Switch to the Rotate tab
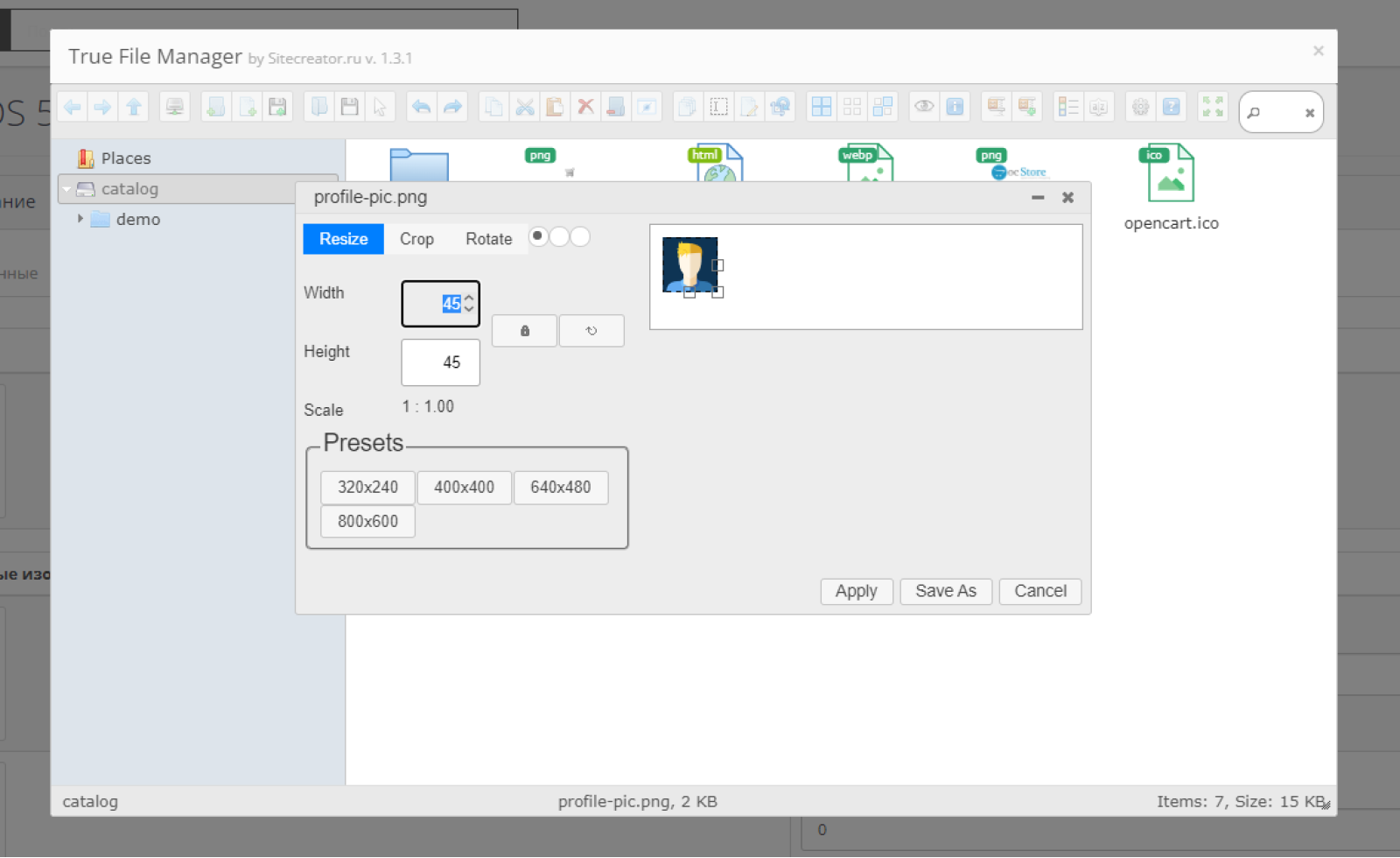 [488, 239]
